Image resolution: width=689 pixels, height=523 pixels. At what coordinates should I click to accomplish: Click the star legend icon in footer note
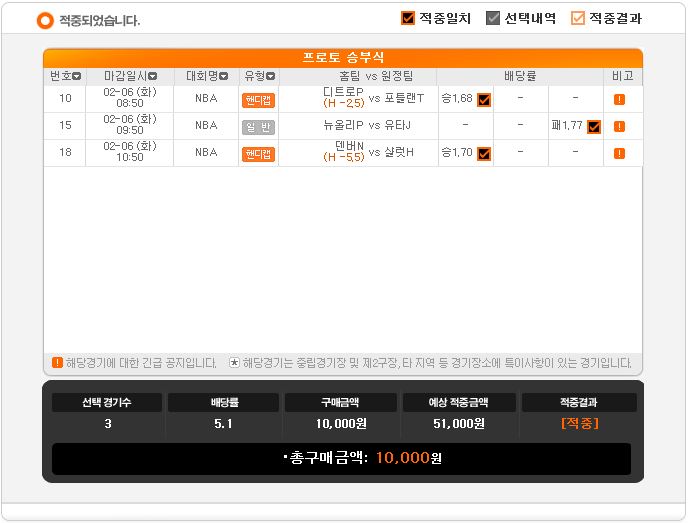click(235, 363)
